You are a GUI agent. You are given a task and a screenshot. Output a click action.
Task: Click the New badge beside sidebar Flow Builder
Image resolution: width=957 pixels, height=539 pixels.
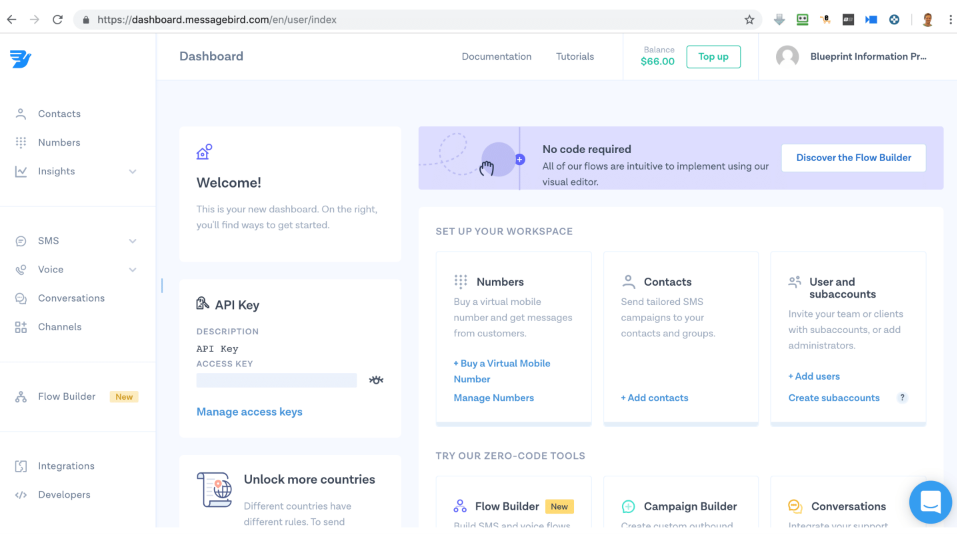(x=124, y=397)
